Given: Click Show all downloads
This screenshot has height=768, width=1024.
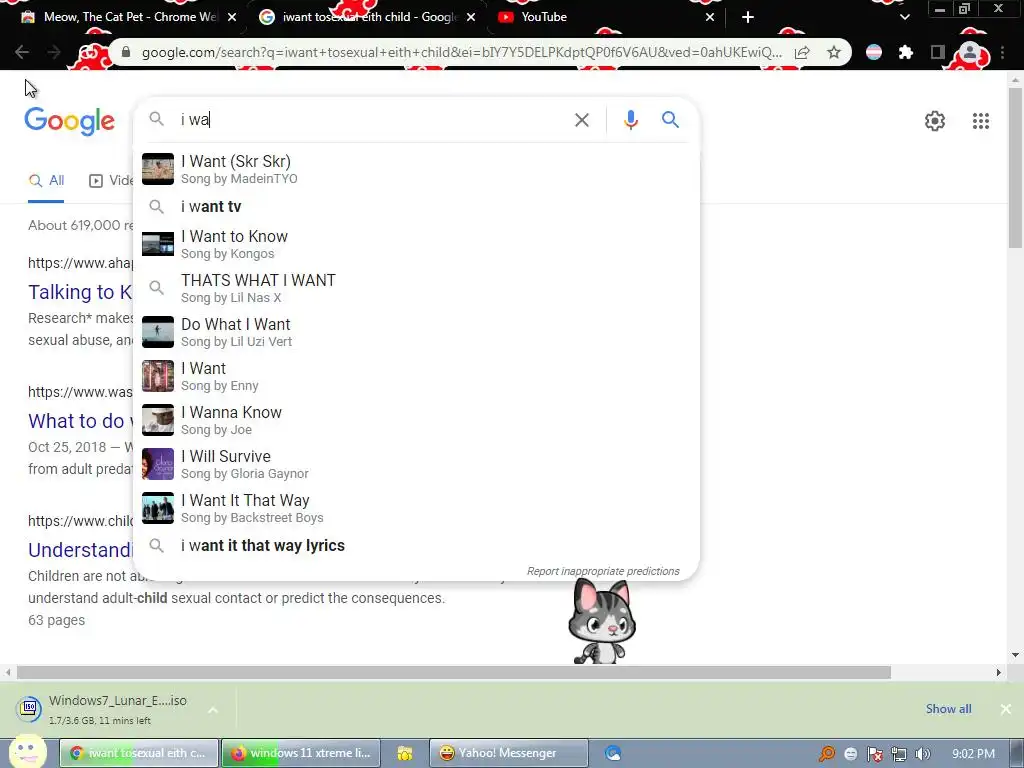Looking at the screenshot, I should tap(948, 709).
